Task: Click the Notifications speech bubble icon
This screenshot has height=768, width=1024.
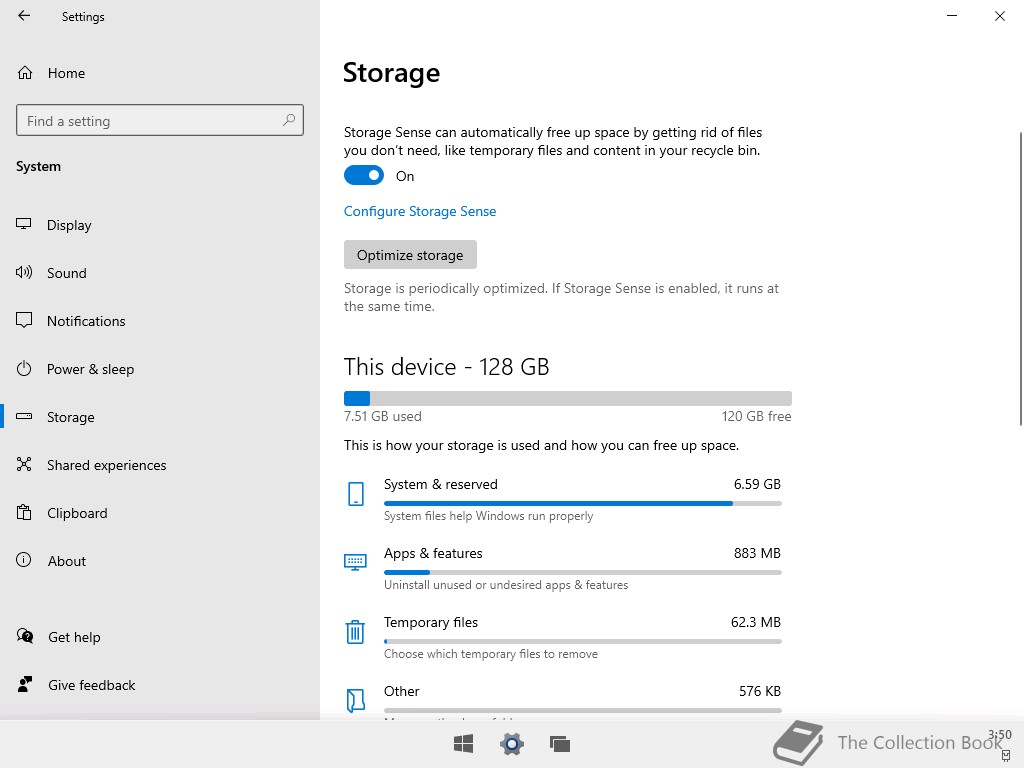Action: (24, 320)
